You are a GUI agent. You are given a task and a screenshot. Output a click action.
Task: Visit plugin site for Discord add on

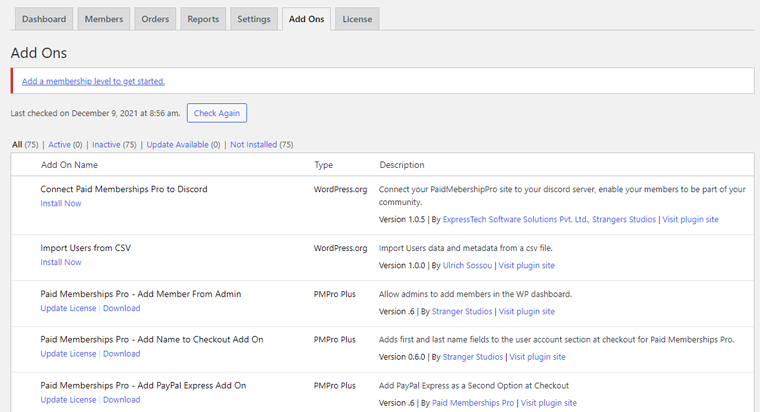click(690, 220)
